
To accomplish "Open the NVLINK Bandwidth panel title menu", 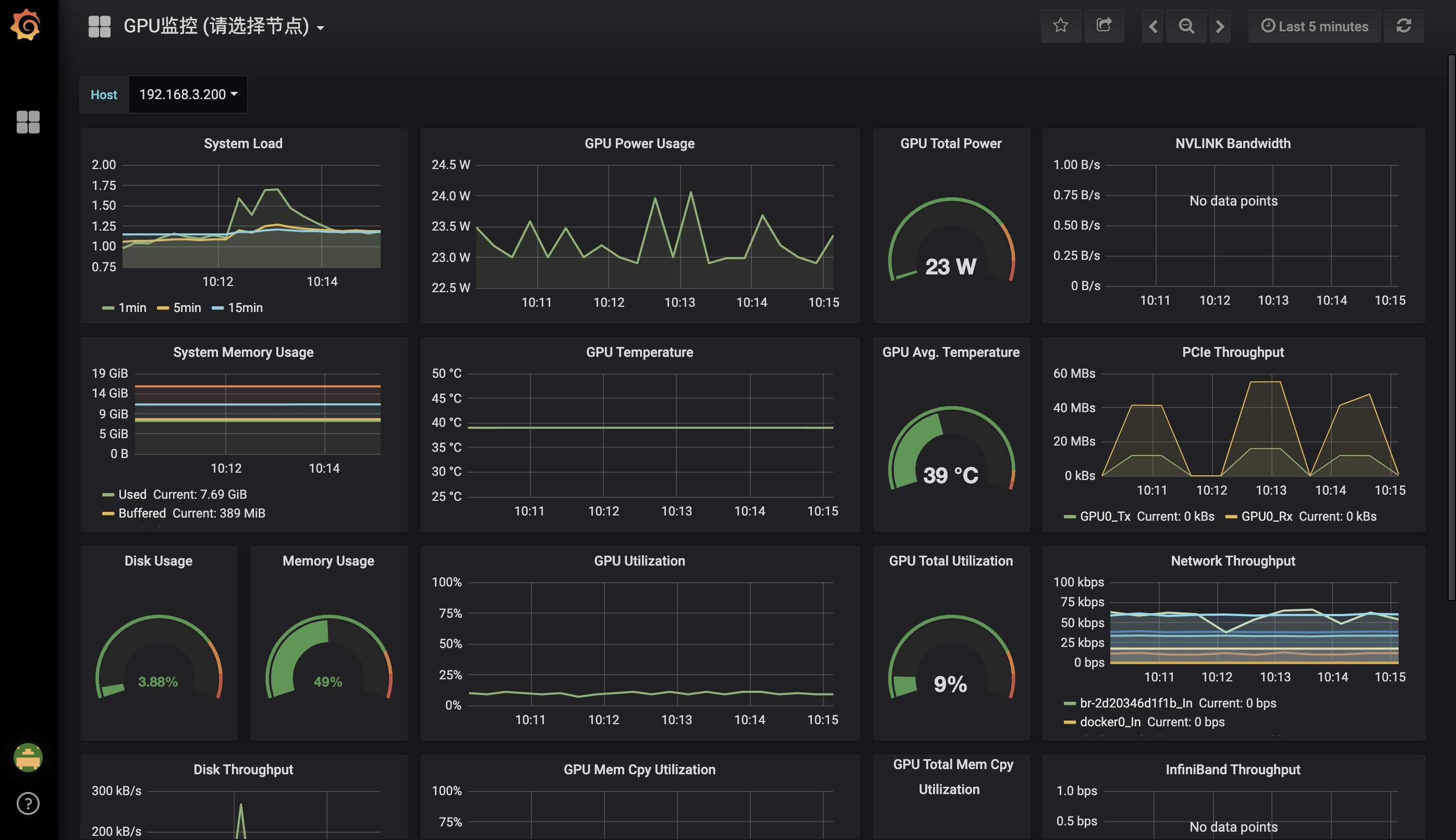I will click(1232, 143).
